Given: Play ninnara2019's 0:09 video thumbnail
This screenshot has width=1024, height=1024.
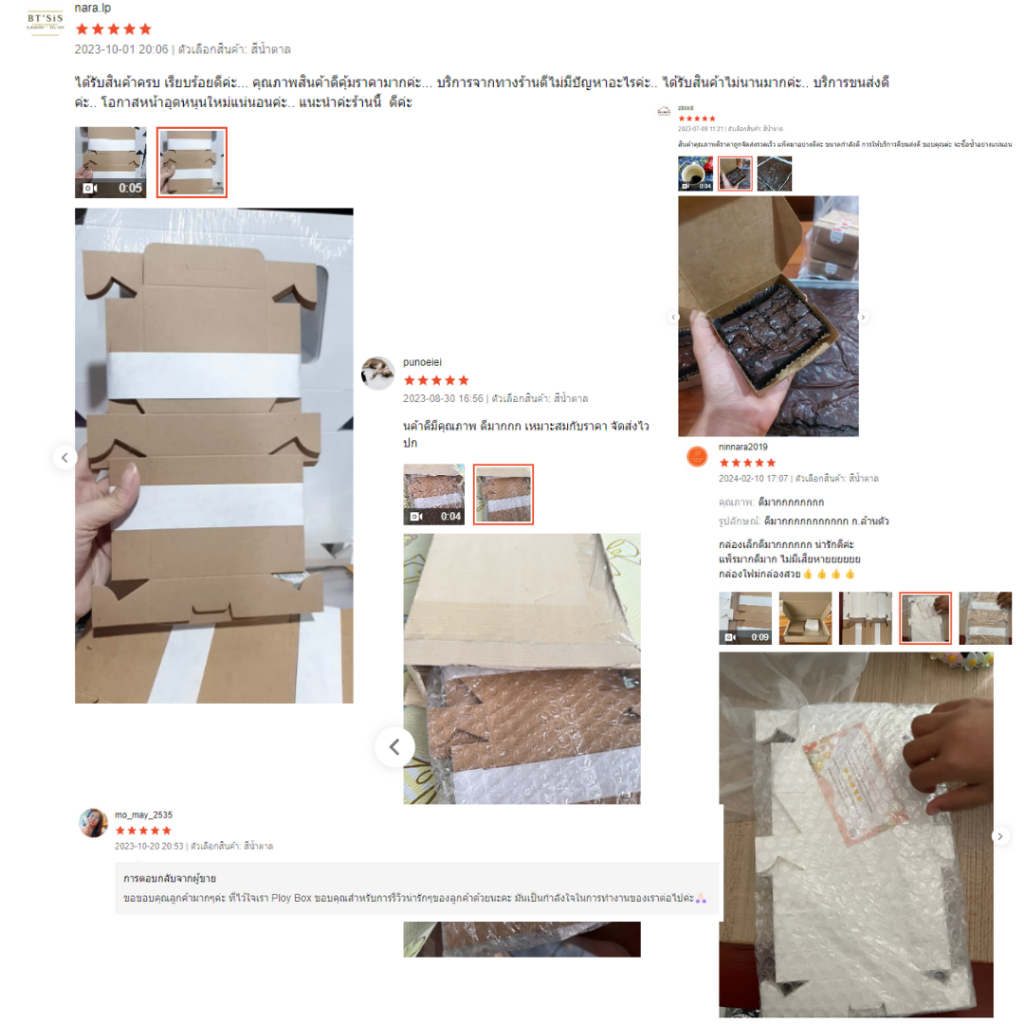Looking at the screenshot, I should 745,618.
